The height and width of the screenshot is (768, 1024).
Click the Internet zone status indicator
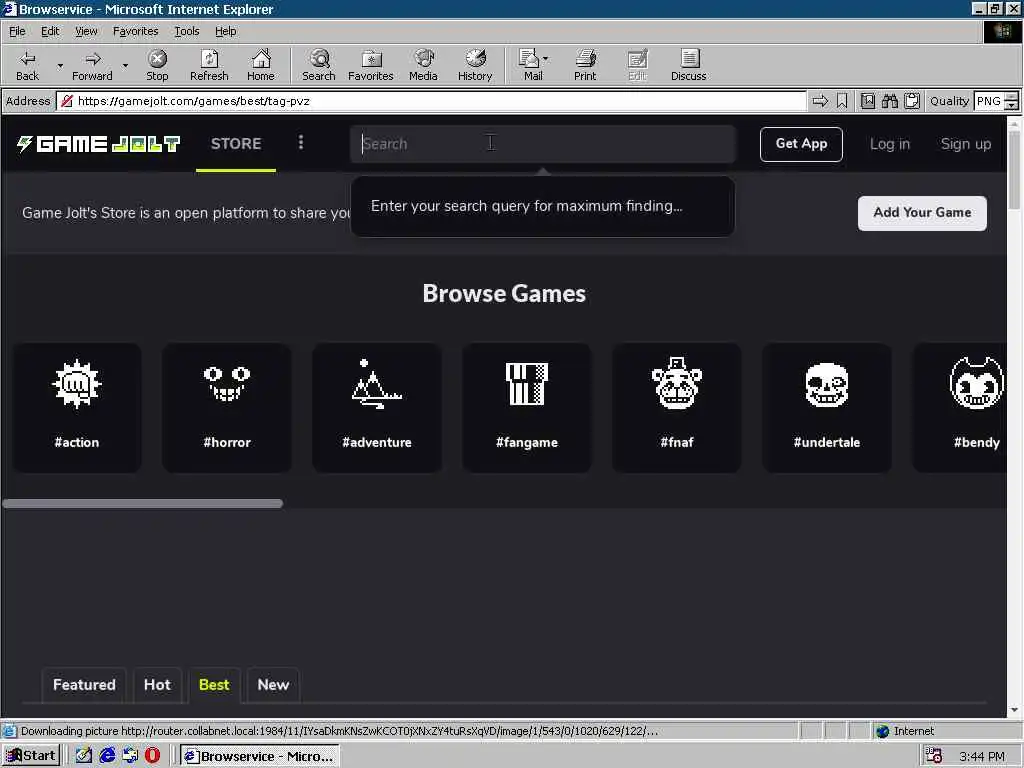[905, 731]
